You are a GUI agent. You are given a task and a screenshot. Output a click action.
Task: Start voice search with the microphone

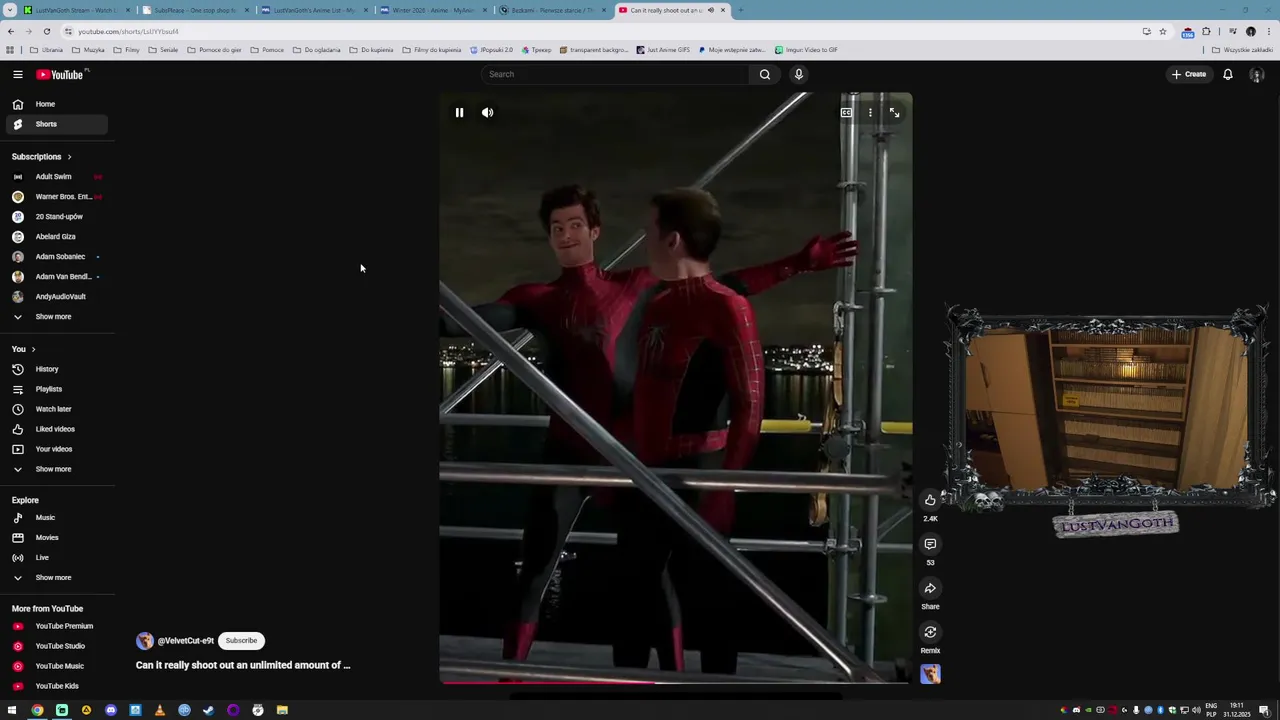tap(798, 74)
